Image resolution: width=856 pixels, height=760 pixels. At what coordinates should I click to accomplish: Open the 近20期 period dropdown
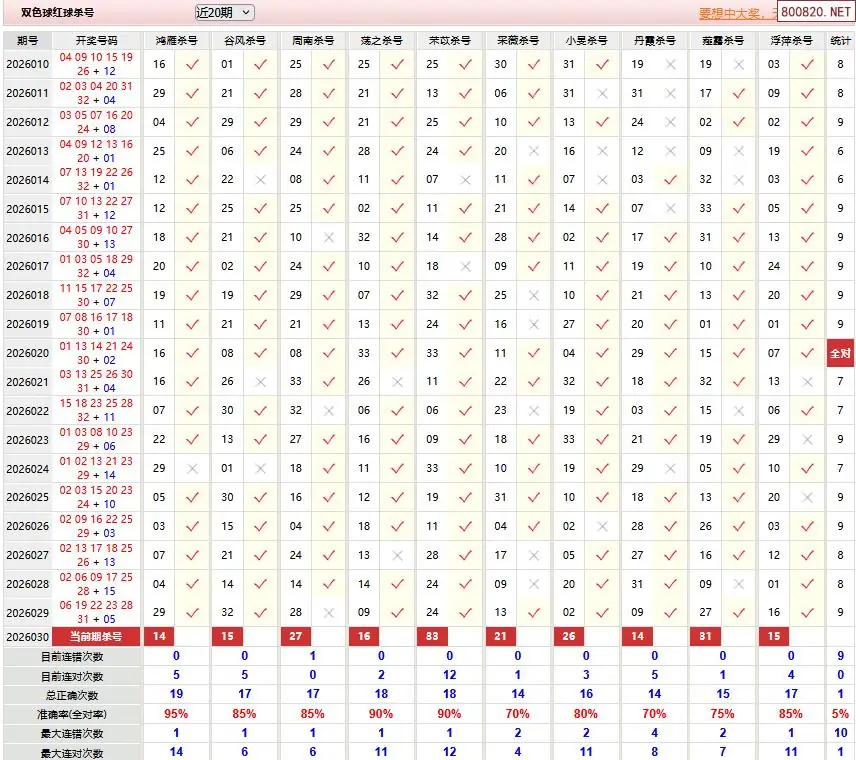click(224, 12)
